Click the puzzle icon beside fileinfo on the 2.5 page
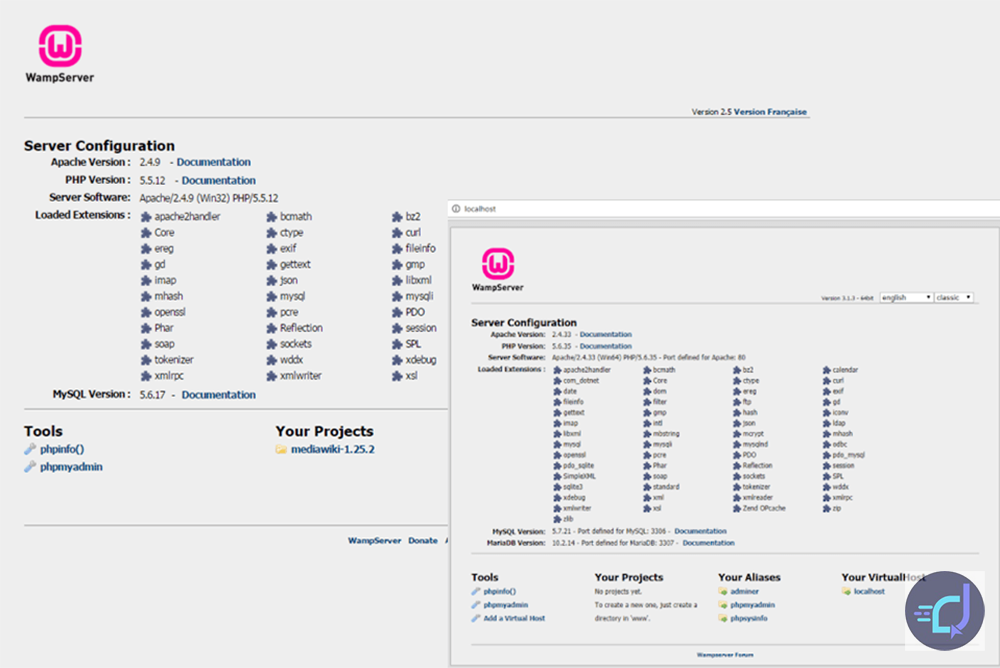Screen dimensions: 1000x668 pos(397,249)
